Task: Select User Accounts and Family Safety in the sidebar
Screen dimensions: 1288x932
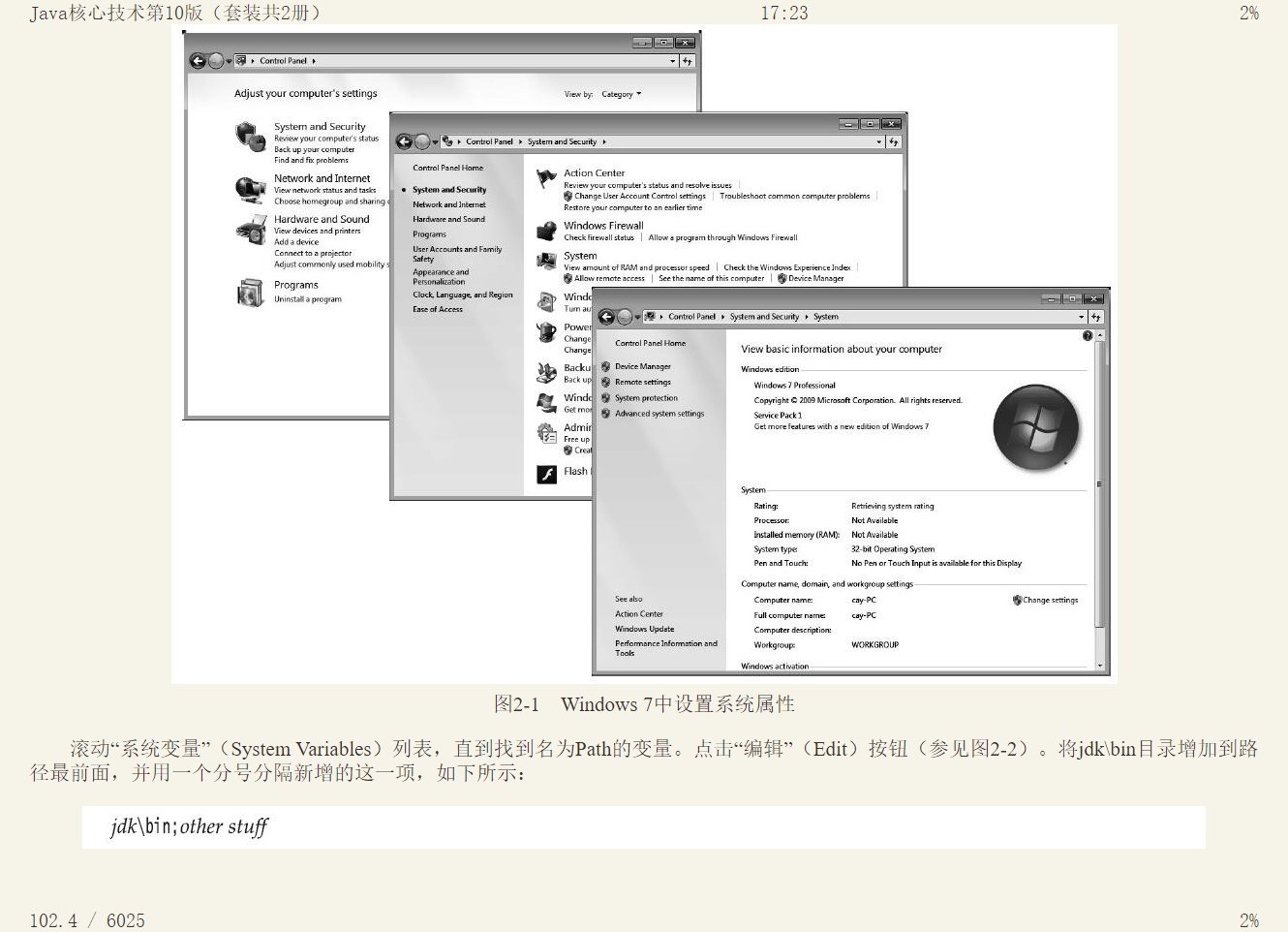Action: coord(457,254)
